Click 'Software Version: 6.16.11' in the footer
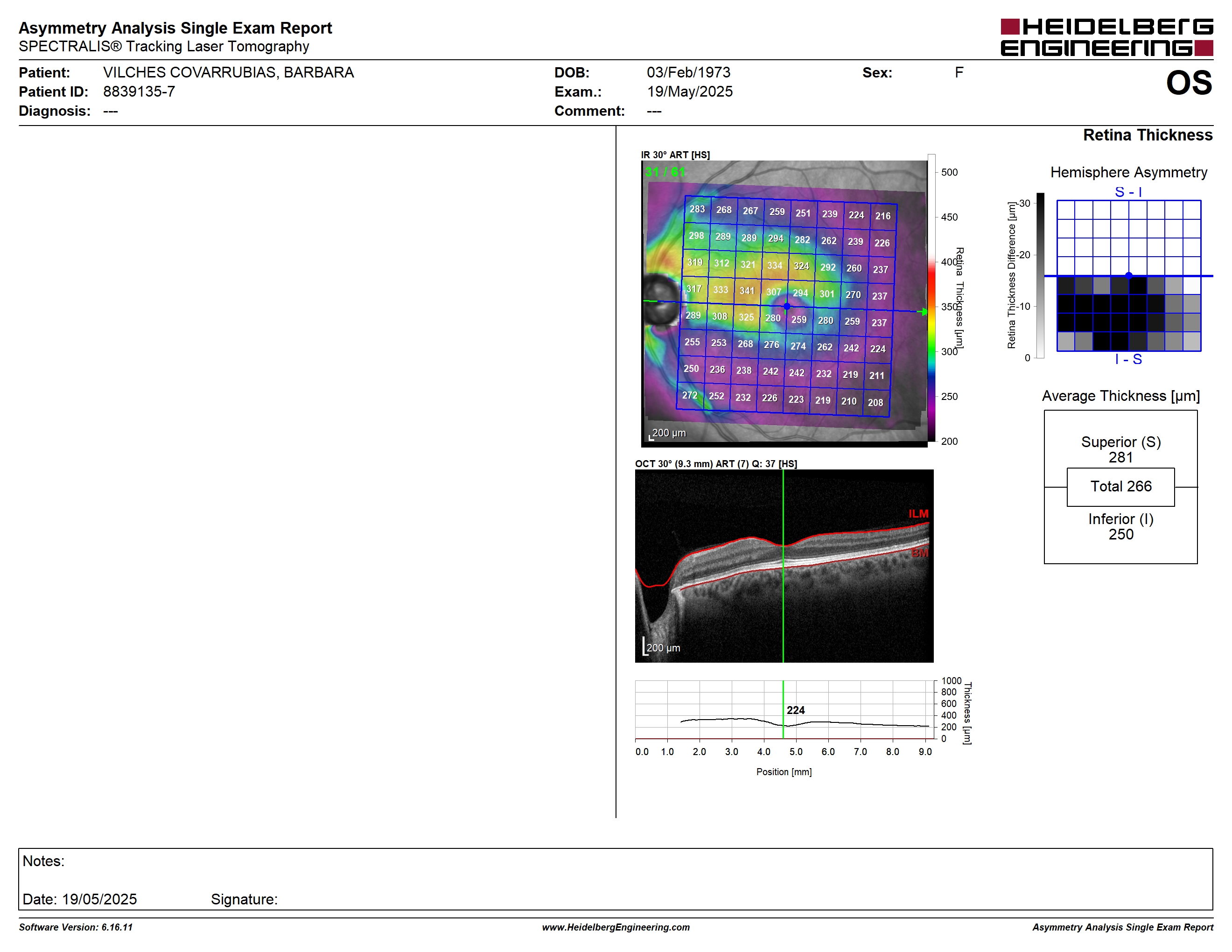 point(76,927)
